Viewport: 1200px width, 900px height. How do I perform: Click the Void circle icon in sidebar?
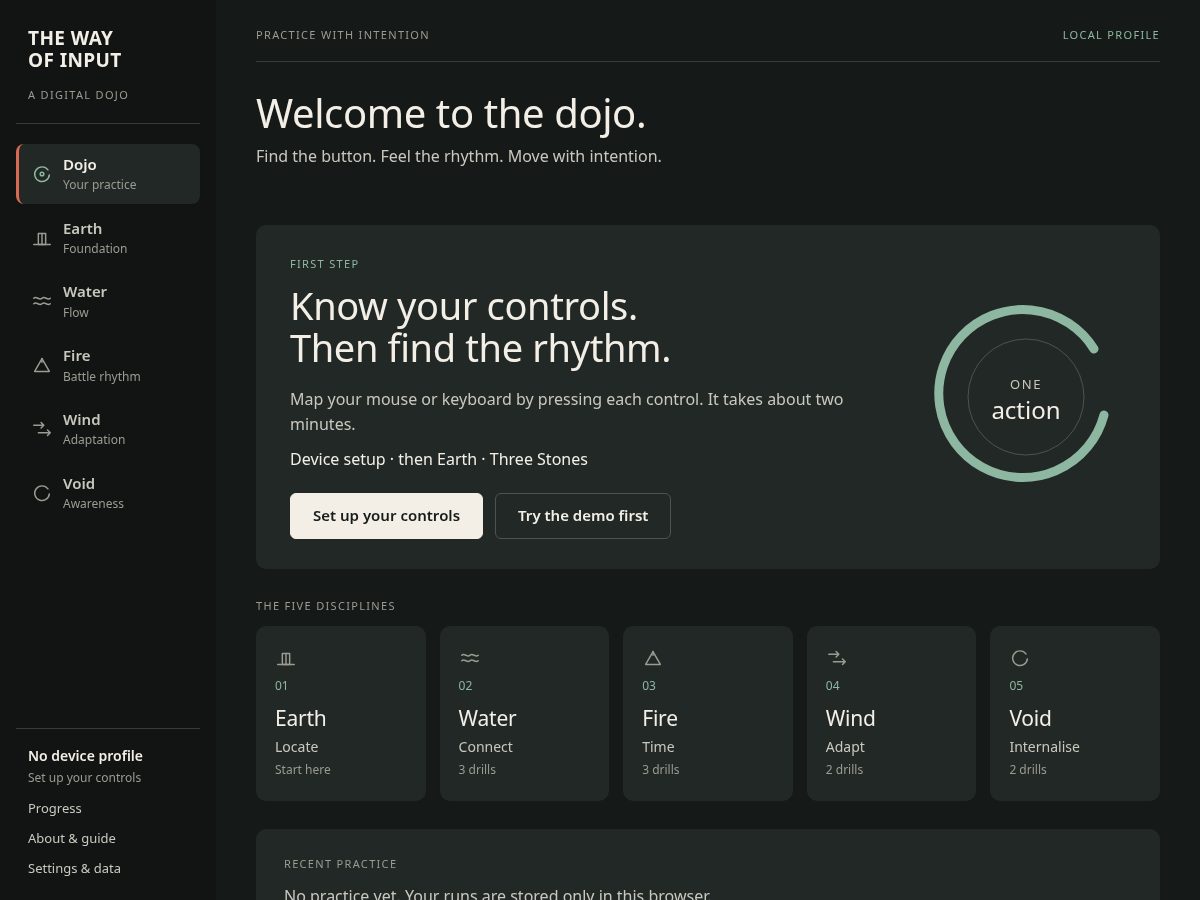click(x=42, y=493)
